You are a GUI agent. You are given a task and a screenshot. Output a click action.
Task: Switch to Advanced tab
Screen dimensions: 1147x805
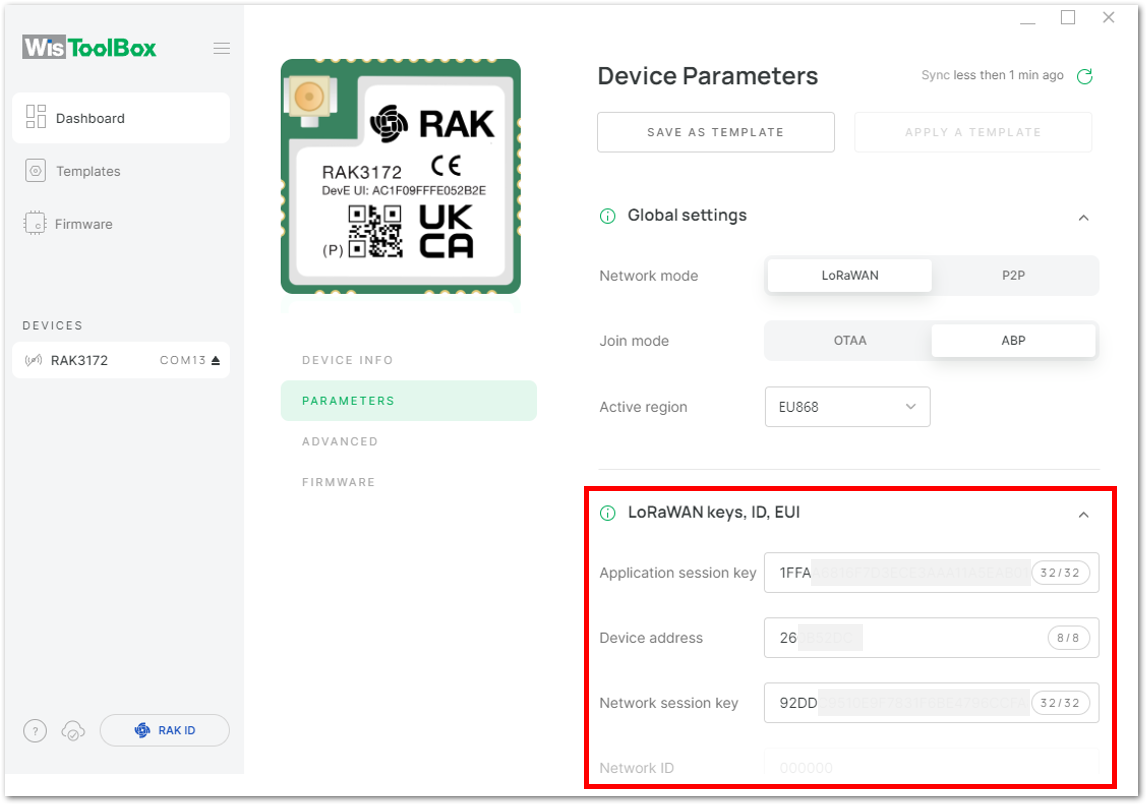(x=340, y=441)
